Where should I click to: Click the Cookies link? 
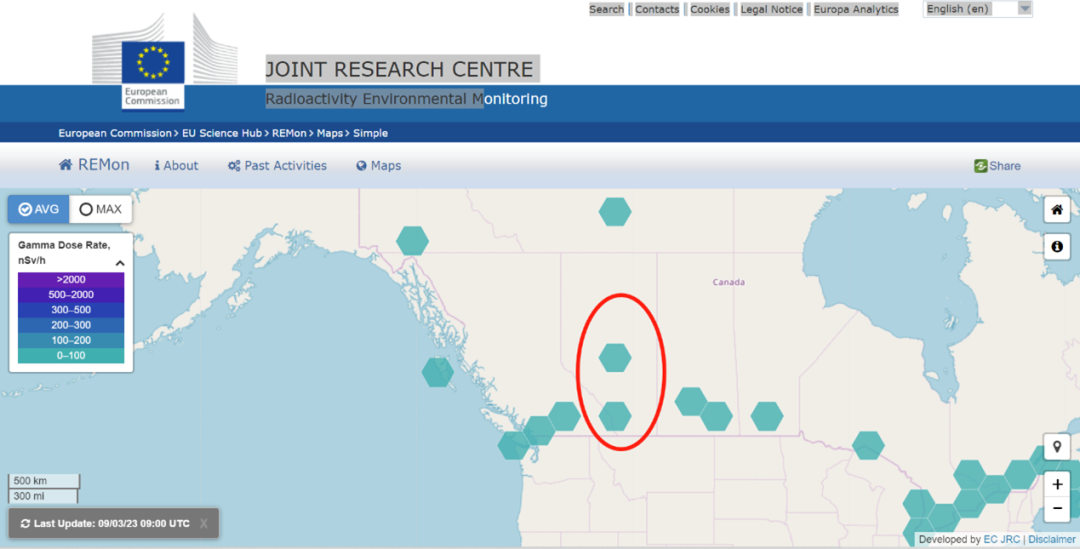(709, 9)
